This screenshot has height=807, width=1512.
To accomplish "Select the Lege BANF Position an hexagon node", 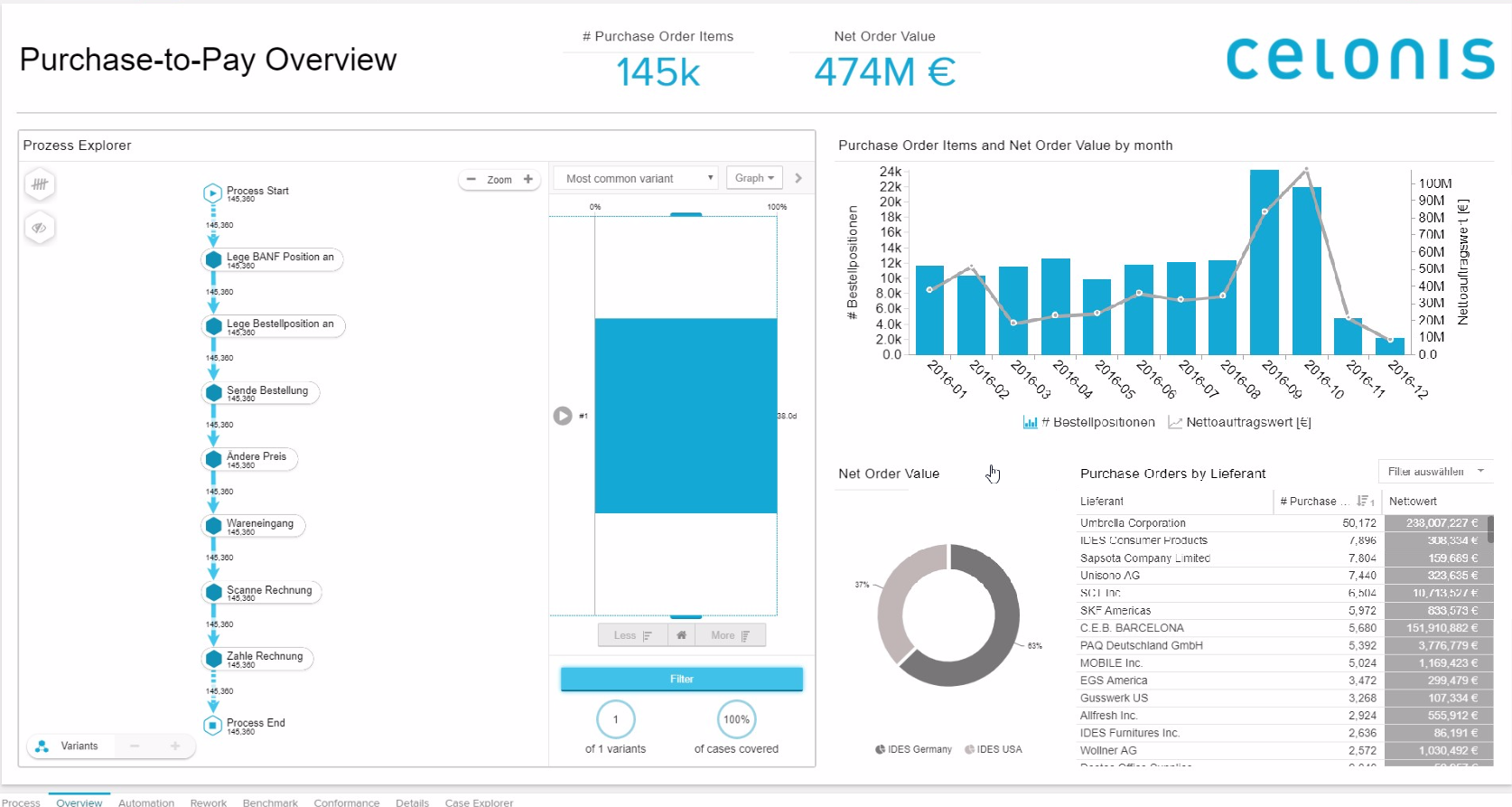I will coord(213,259).
